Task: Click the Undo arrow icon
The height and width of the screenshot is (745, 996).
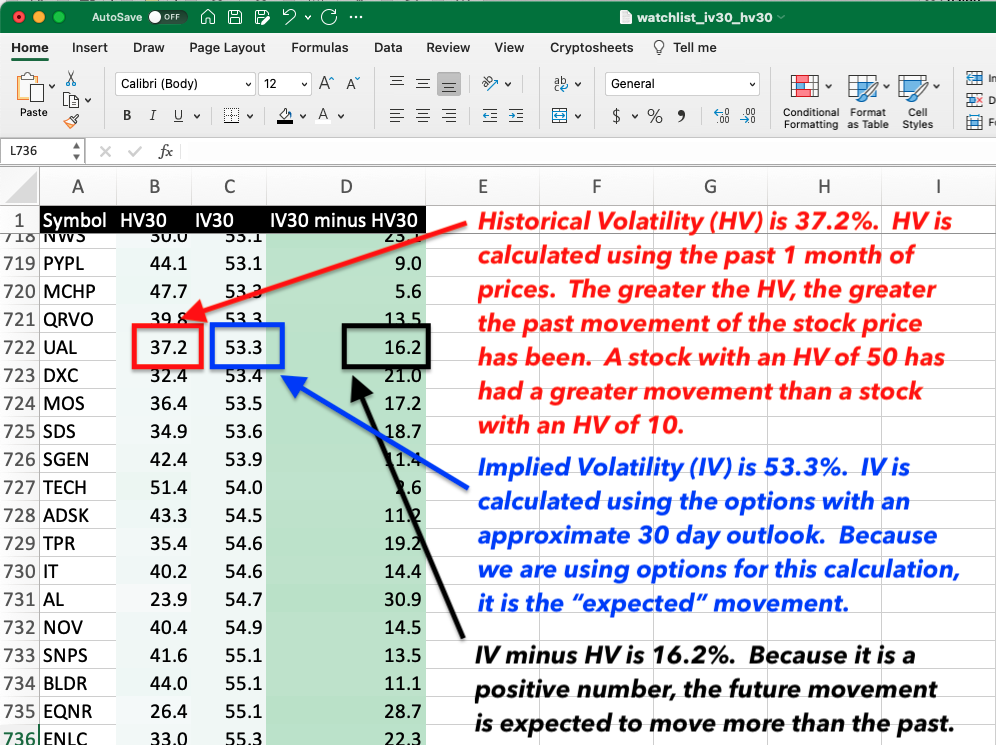Action: pyautogui.click(x=289, y=18)
